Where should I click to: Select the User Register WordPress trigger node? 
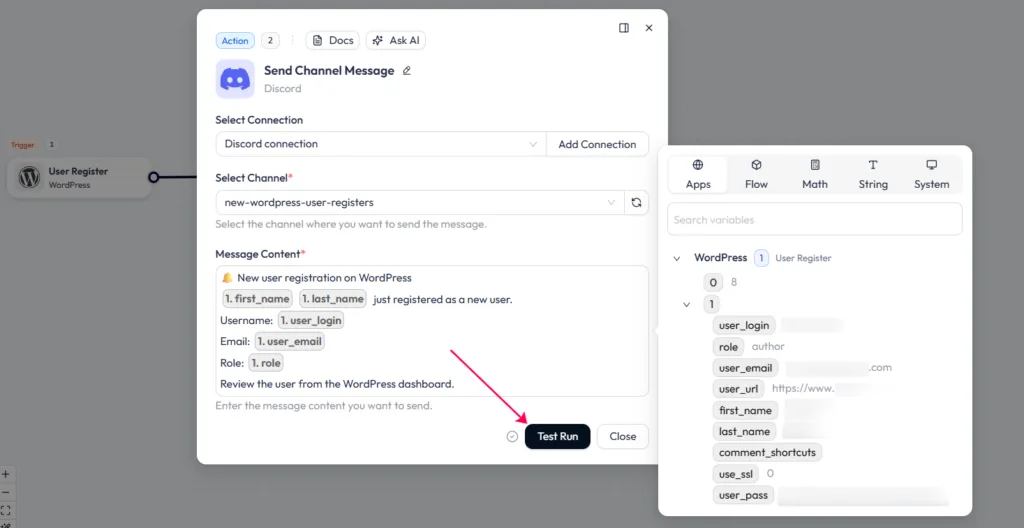point(80,178)
